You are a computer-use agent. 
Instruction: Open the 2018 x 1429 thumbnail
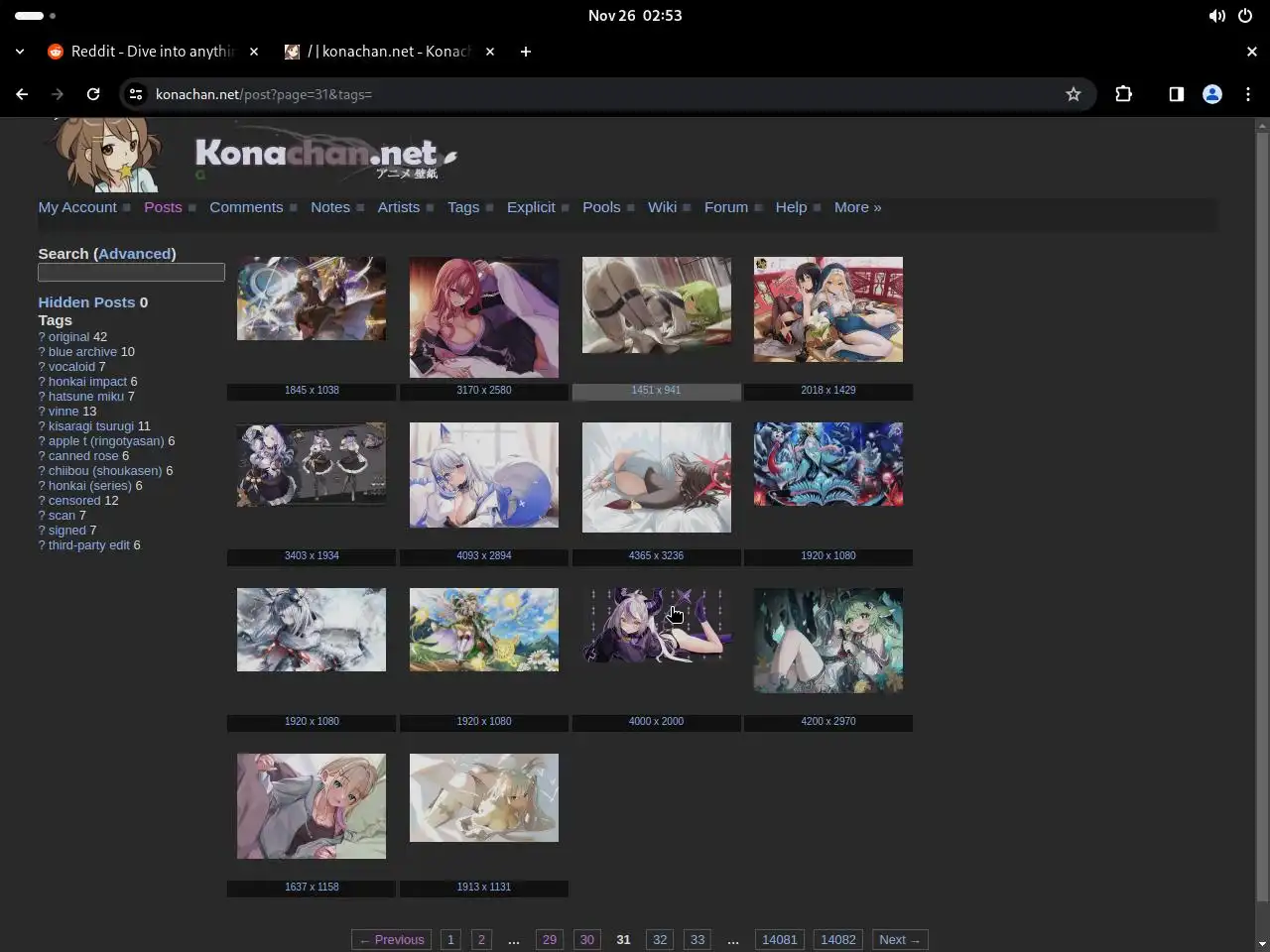(828, 309)
